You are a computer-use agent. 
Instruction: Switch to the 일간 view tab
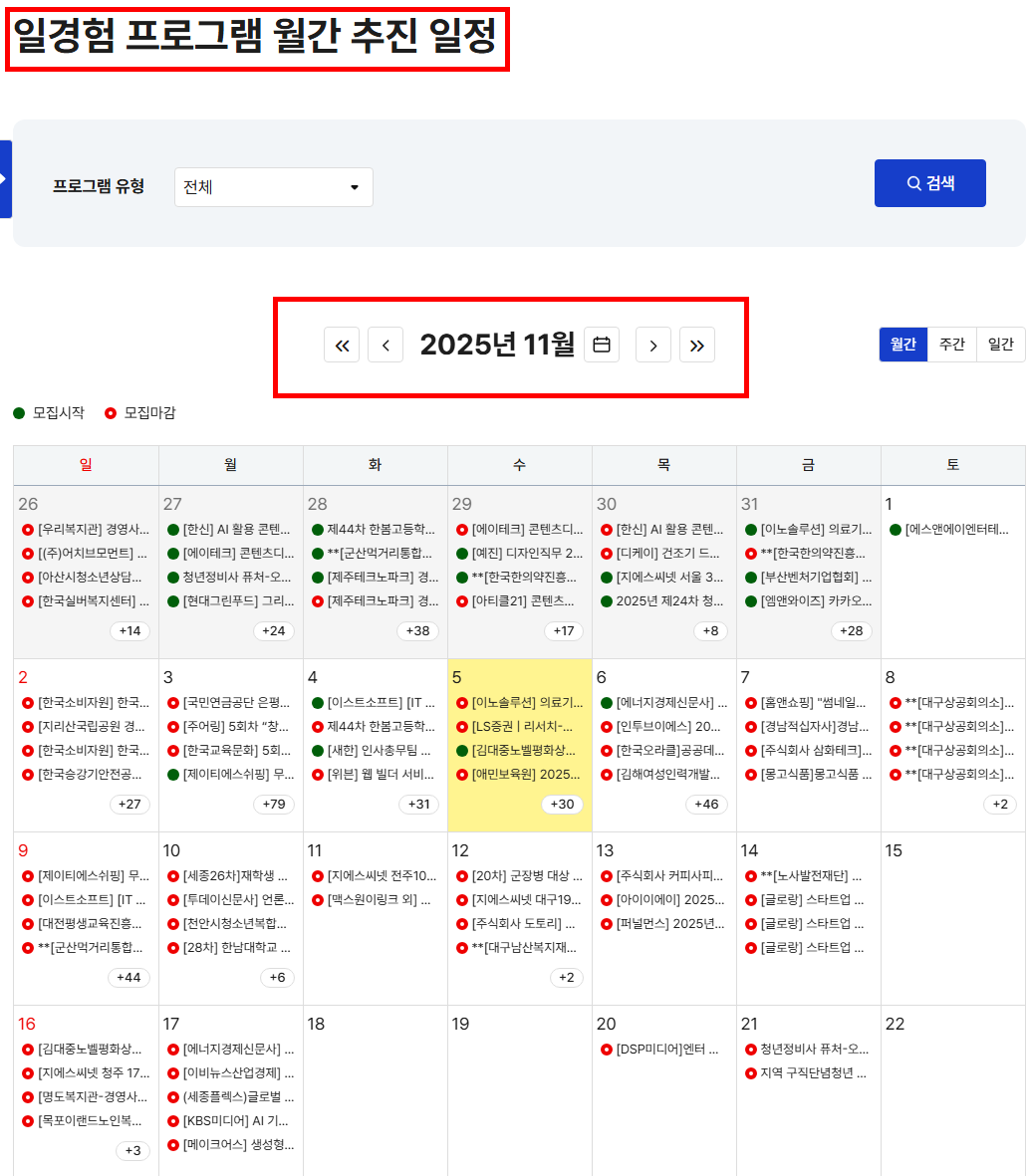click(x=1000, y=345)
